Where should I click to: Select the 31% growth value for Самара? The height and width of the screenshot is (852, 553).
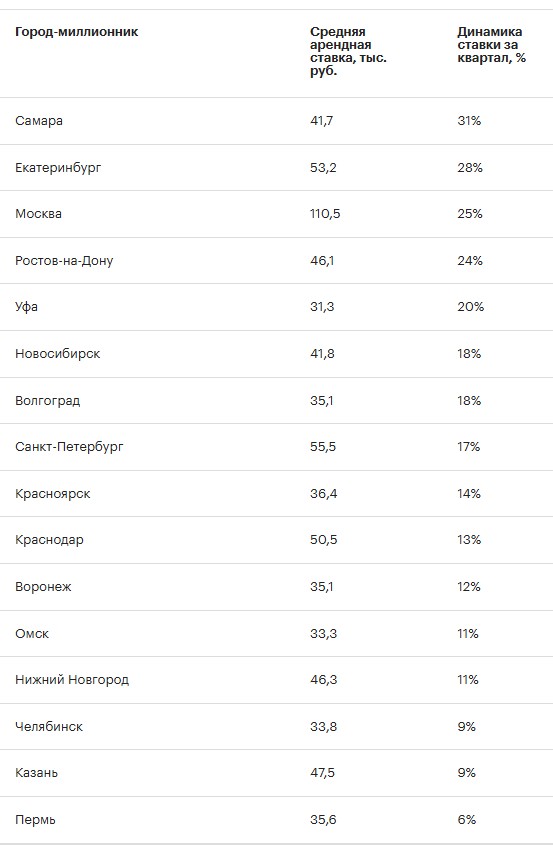point(469,121)
